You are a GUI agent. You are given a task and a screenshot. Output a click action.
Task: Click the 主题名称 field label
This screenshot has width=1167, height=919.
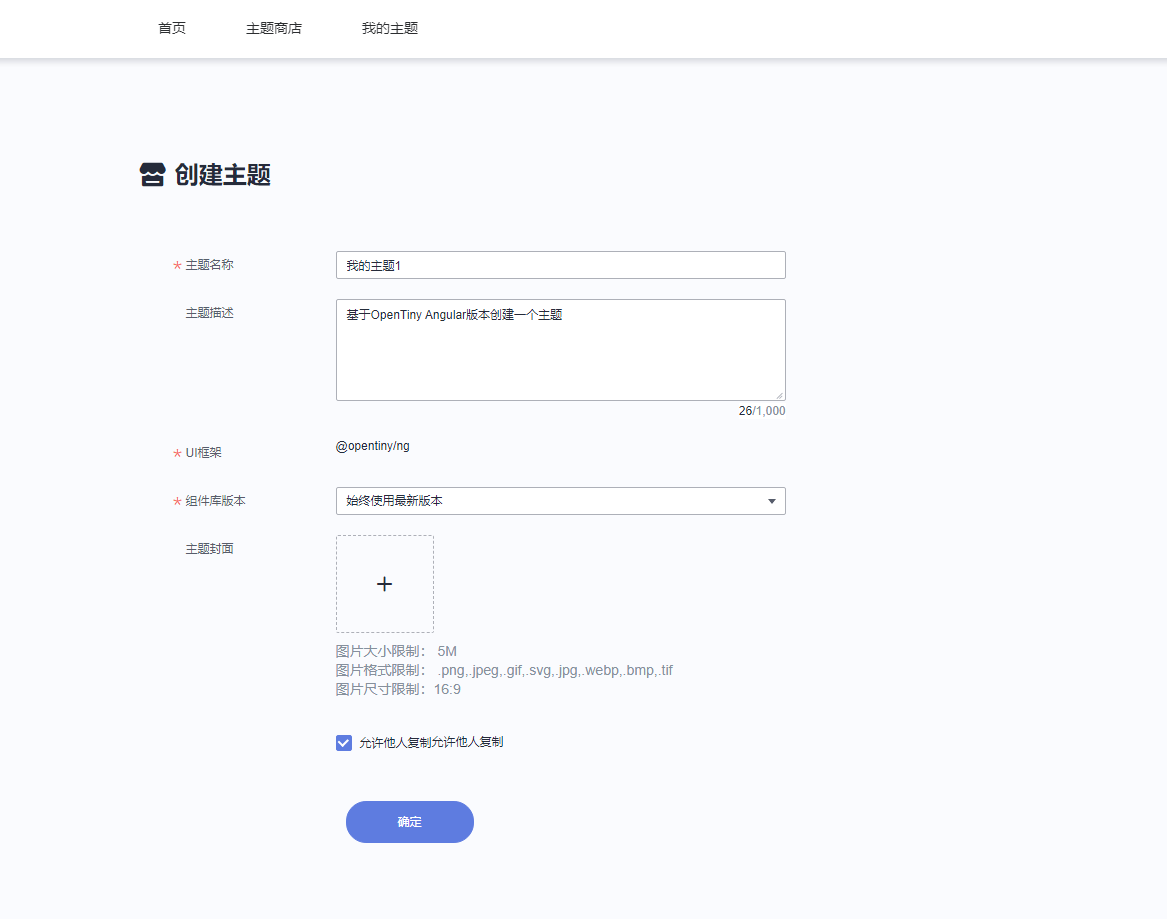(x=209, y=265)
